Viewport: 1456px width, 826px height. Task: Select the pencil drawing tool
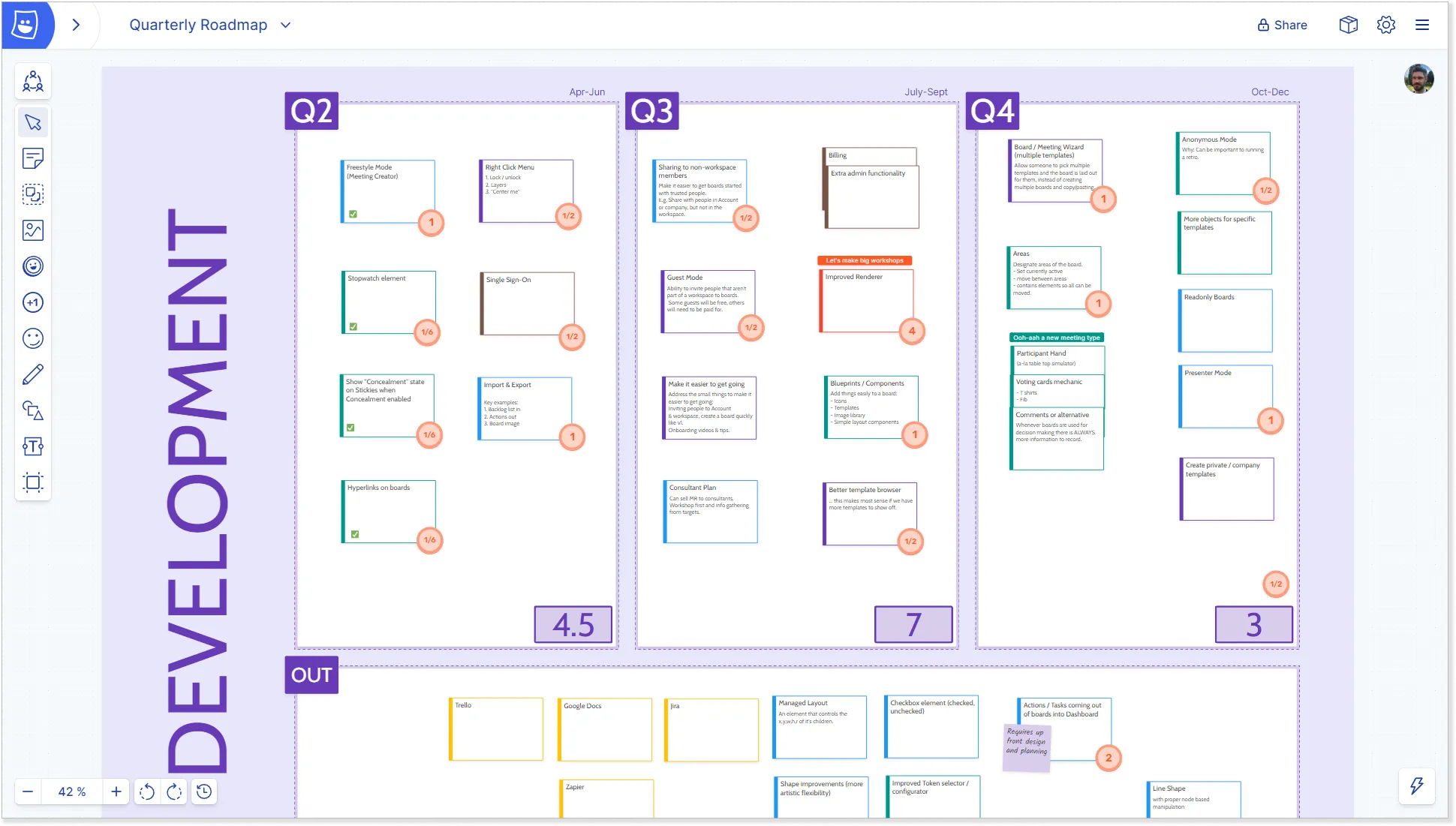[33, 374]
